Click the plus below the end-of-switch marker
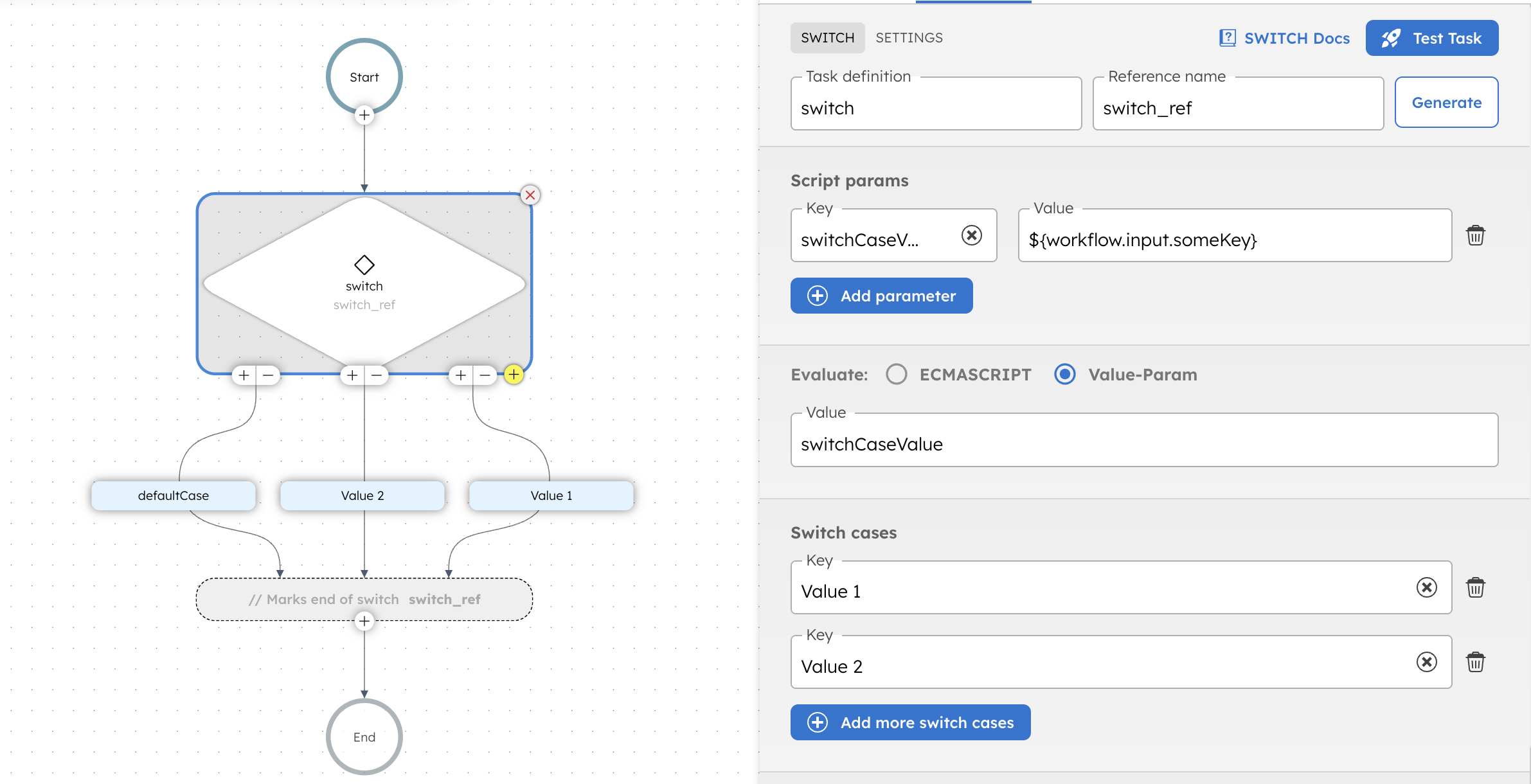 364,621
